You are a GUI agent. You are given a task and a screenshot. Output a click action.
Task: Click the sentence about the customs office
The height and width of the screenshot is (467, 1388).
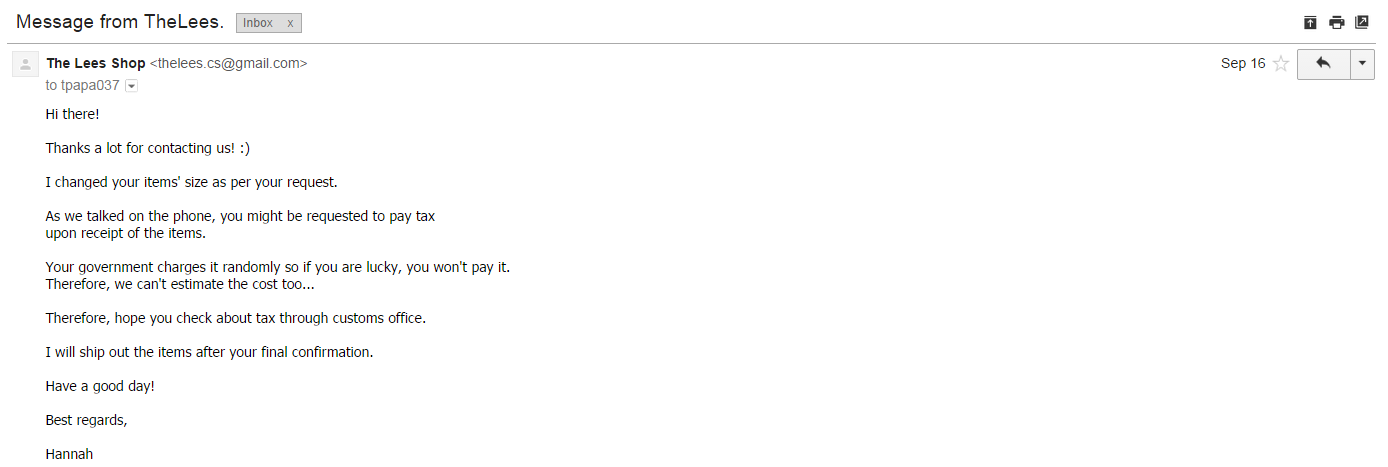tap(236, 318)
